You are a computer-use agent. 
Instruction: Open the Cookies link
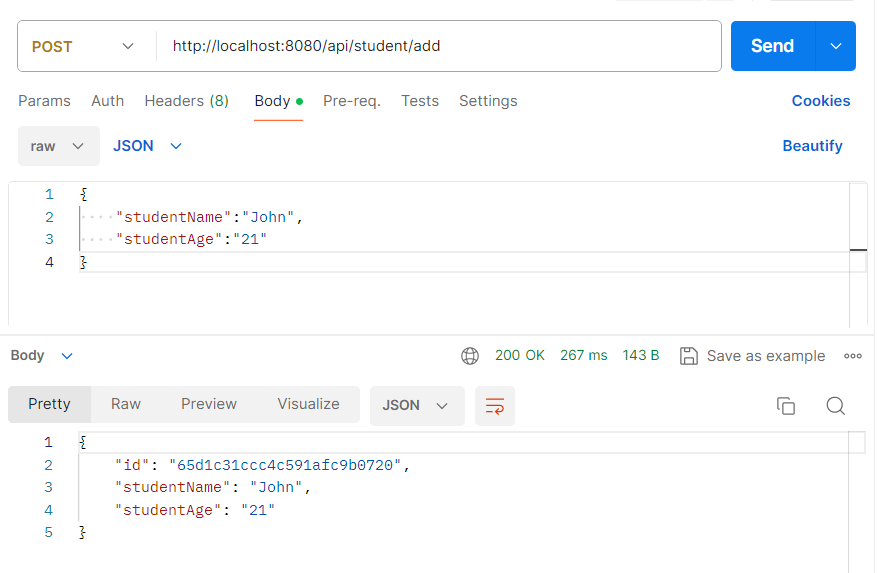820,101
